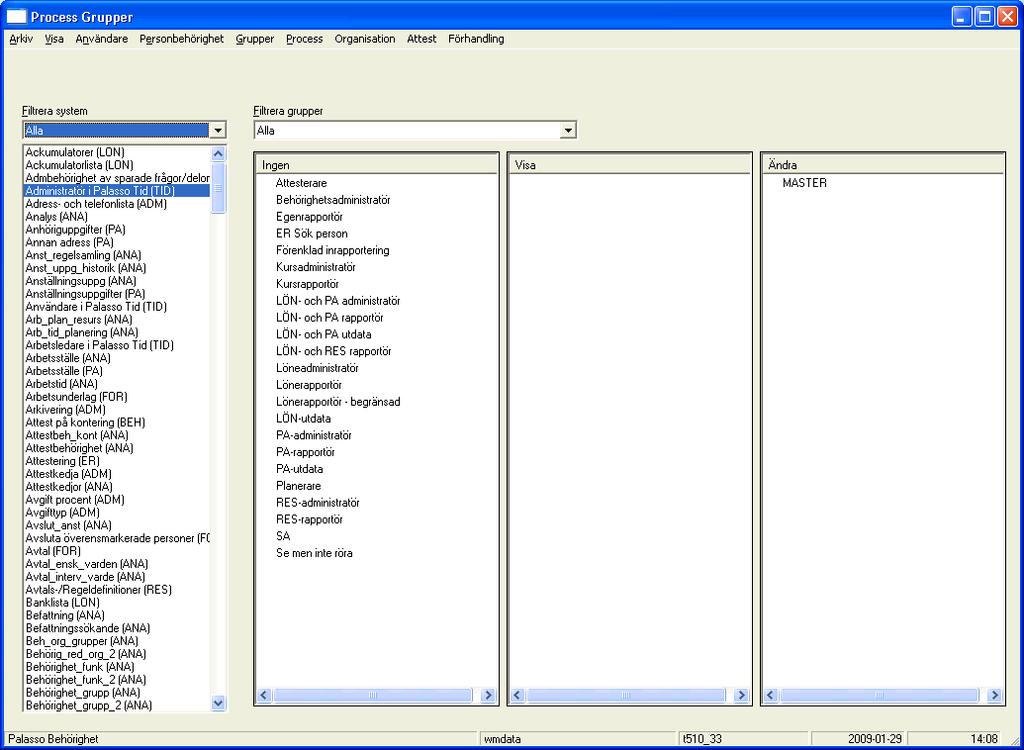Select LÖN- och RES rapportör group
This screenshot has width=1024, height=750.
click(334, 351)
